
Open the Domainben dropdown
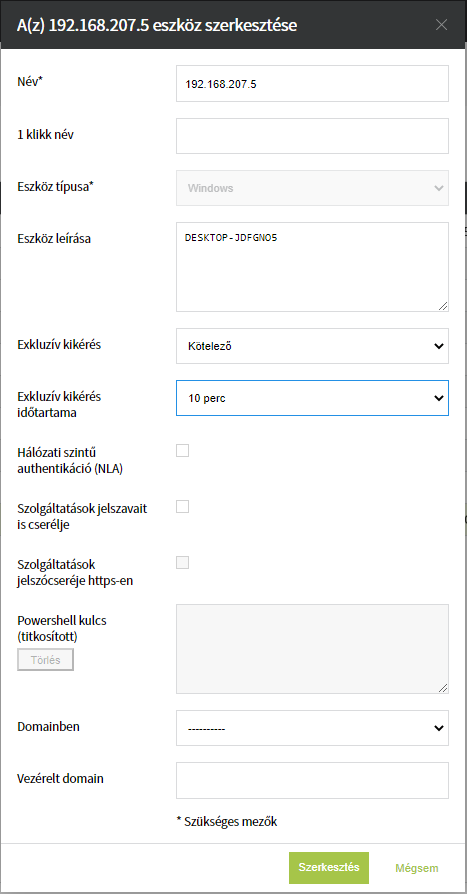(312, 728)
